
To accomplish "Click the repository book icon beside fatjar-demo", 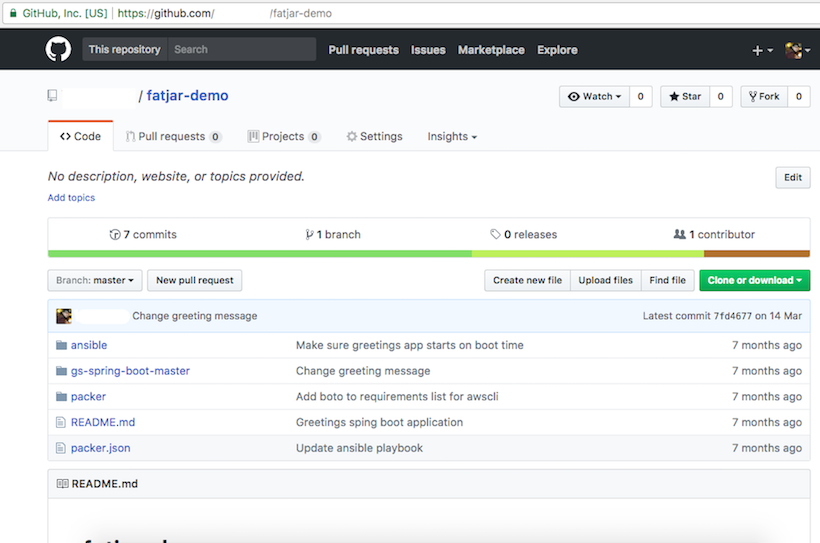I will [x=52, y=96].
